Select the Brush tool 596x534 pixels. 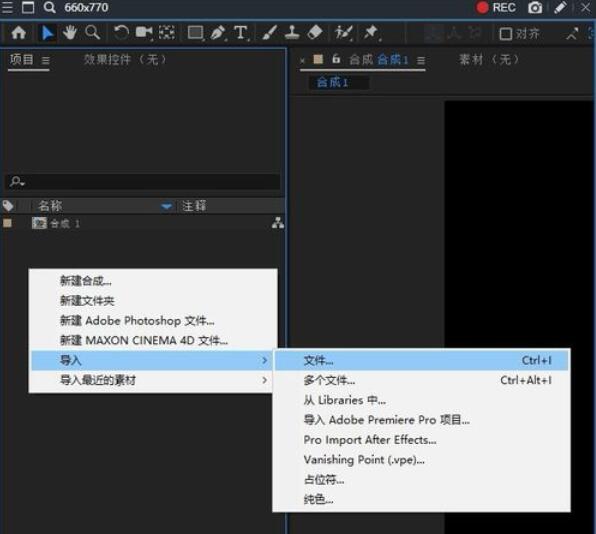coord(269,33)
